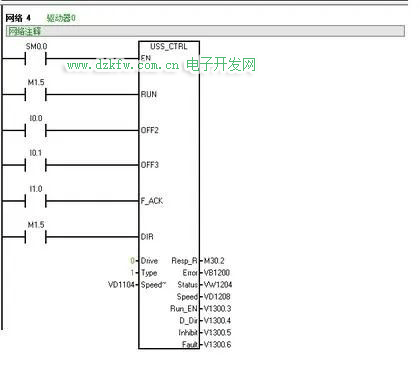The width and height of the screenshot is (420, 366).
Task: Click the network comment field
Action: point(205,31)
